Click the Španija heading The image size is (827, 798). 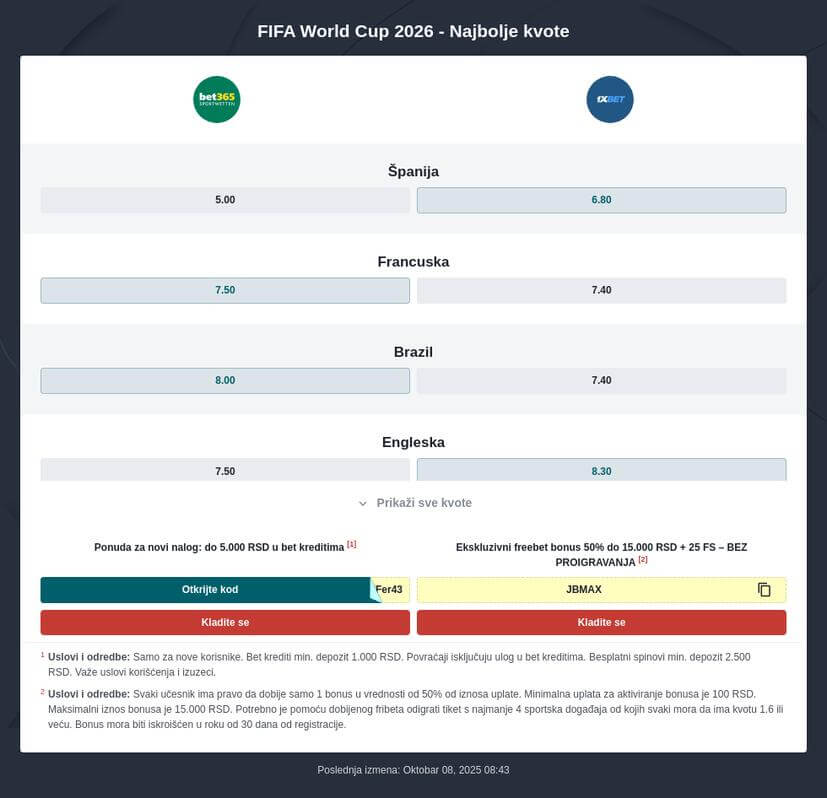tap(413, 171)
